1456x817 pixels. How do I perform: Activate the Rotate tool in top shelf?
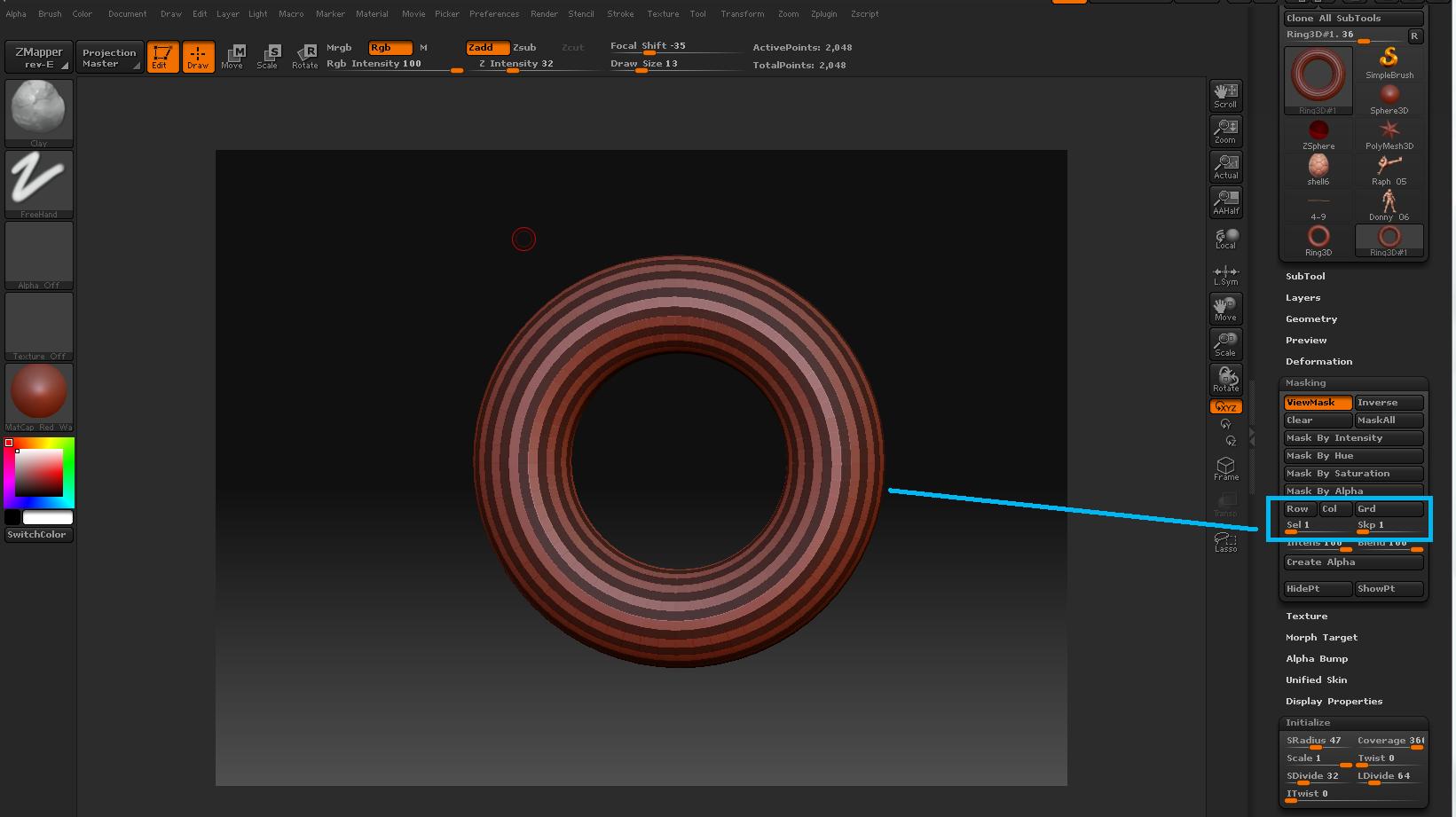304,57
